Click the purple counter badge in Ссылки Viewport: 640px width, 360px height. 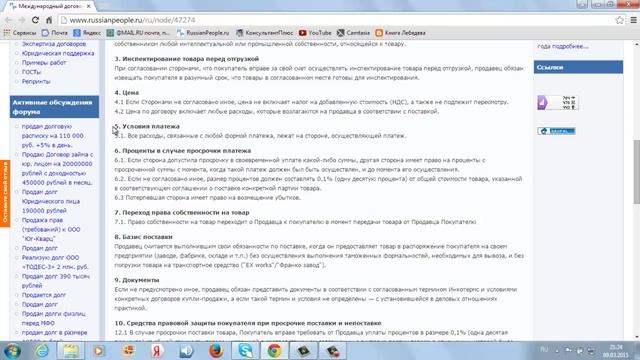pos(557,102)
